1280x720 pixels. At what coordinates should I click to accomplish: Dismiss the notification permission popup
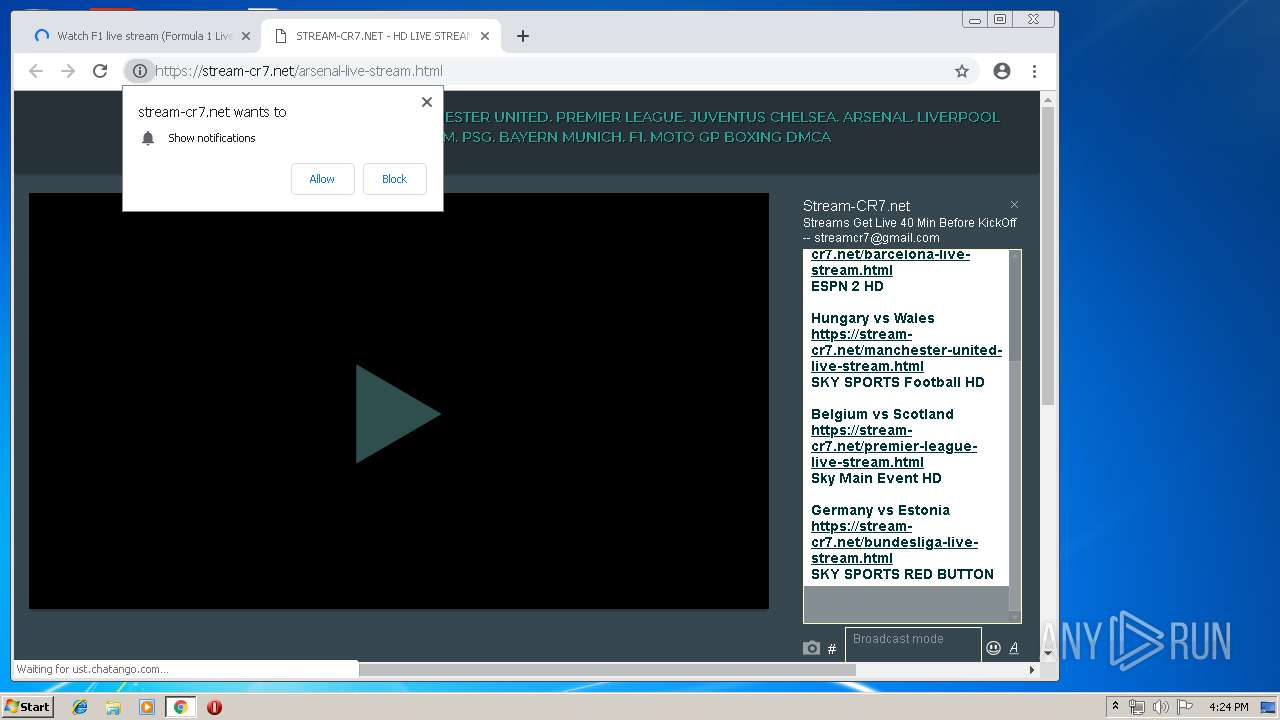pos(427,102)
